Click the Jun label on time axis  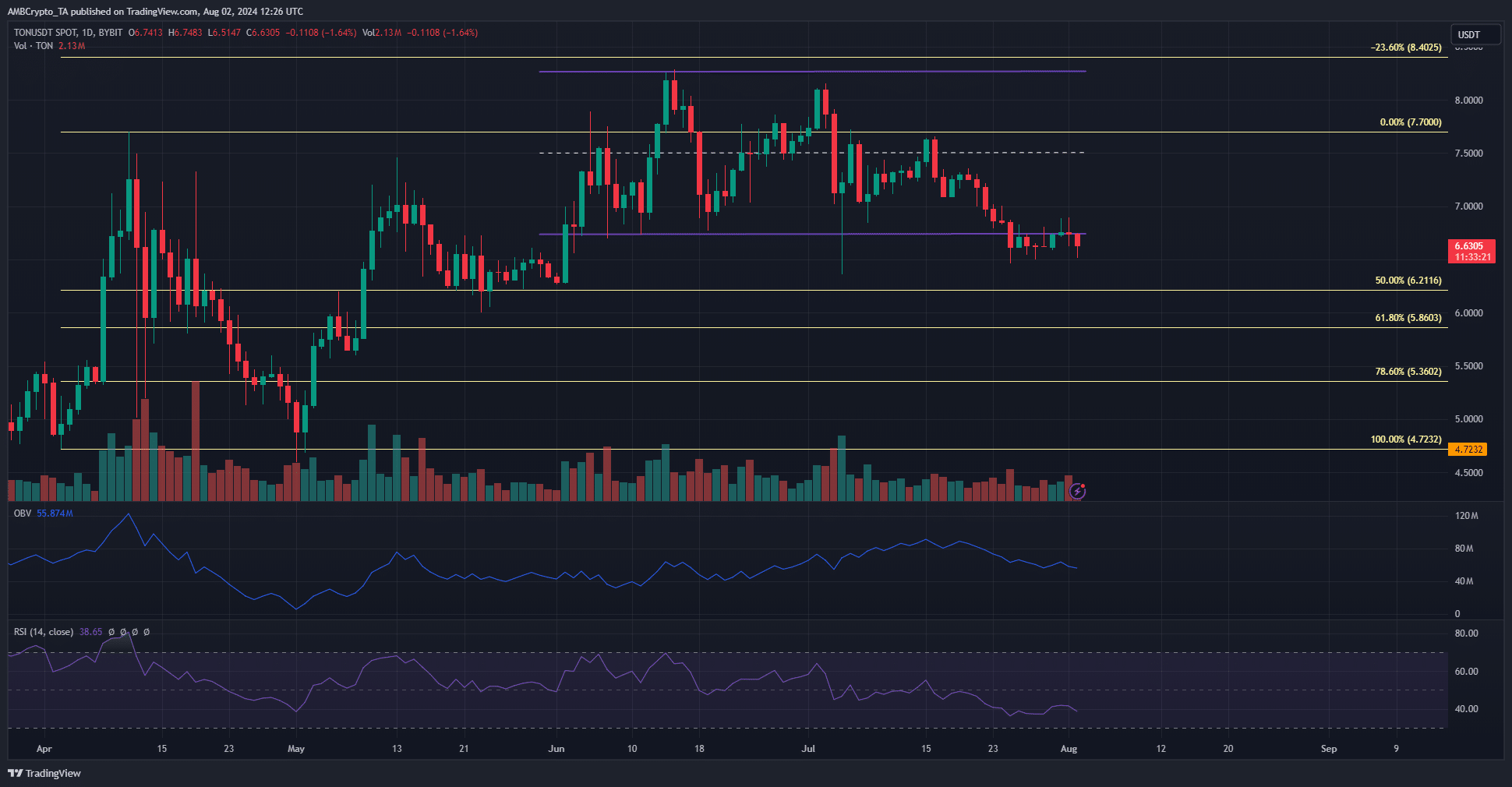556,749
